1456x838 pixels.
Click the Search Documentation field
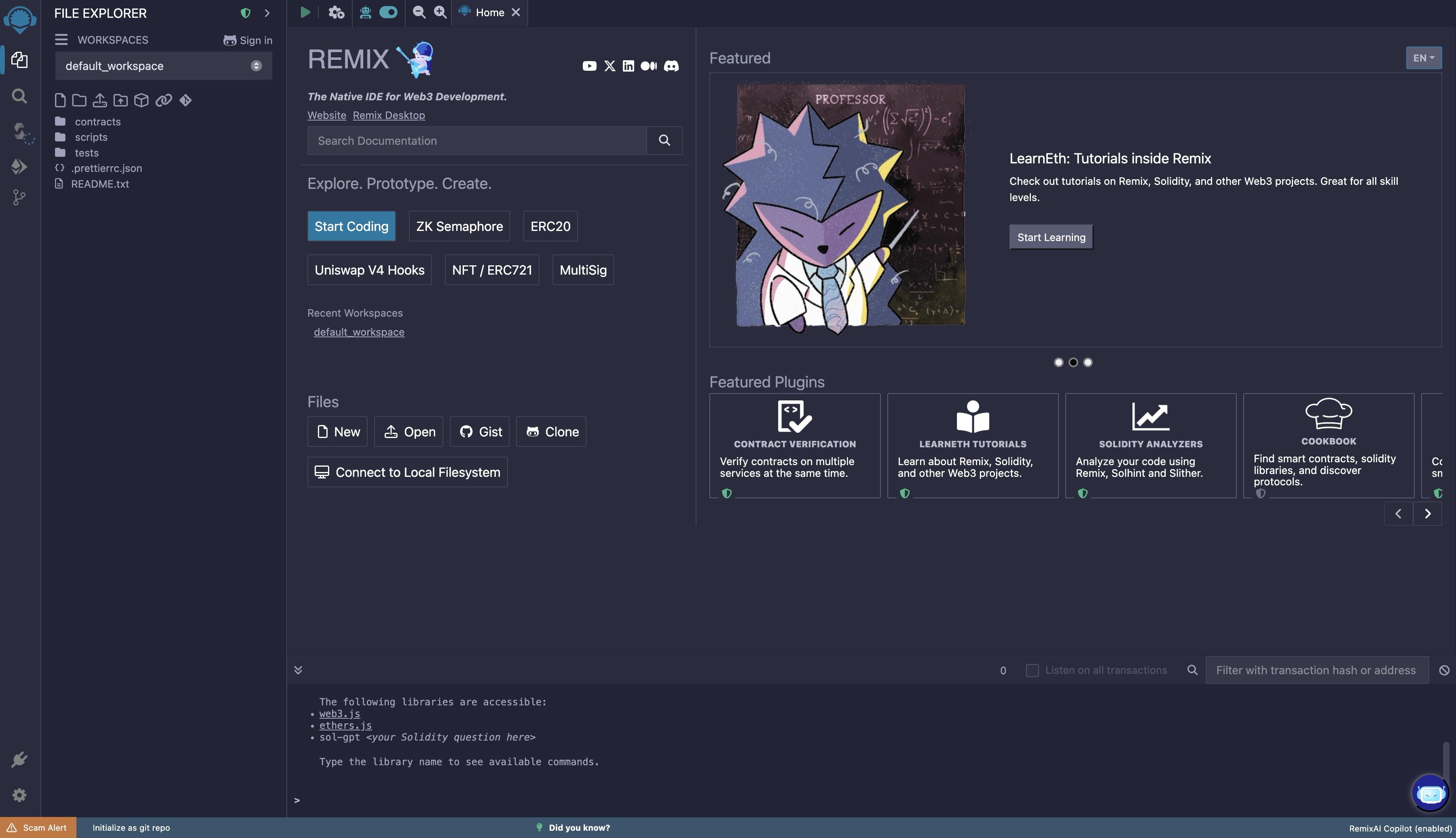pyautogui.click(x=477, y=140)
